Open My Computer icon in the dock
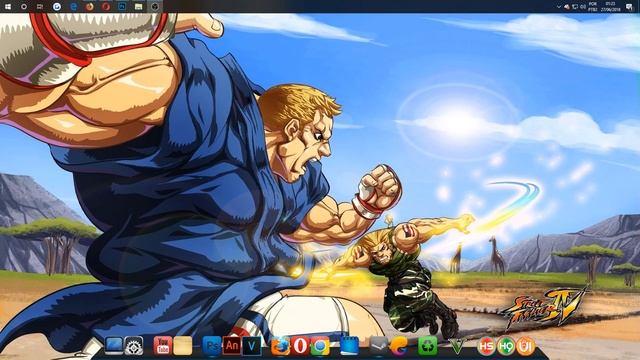This screenshot has width=640, height=360. point(114,346)
